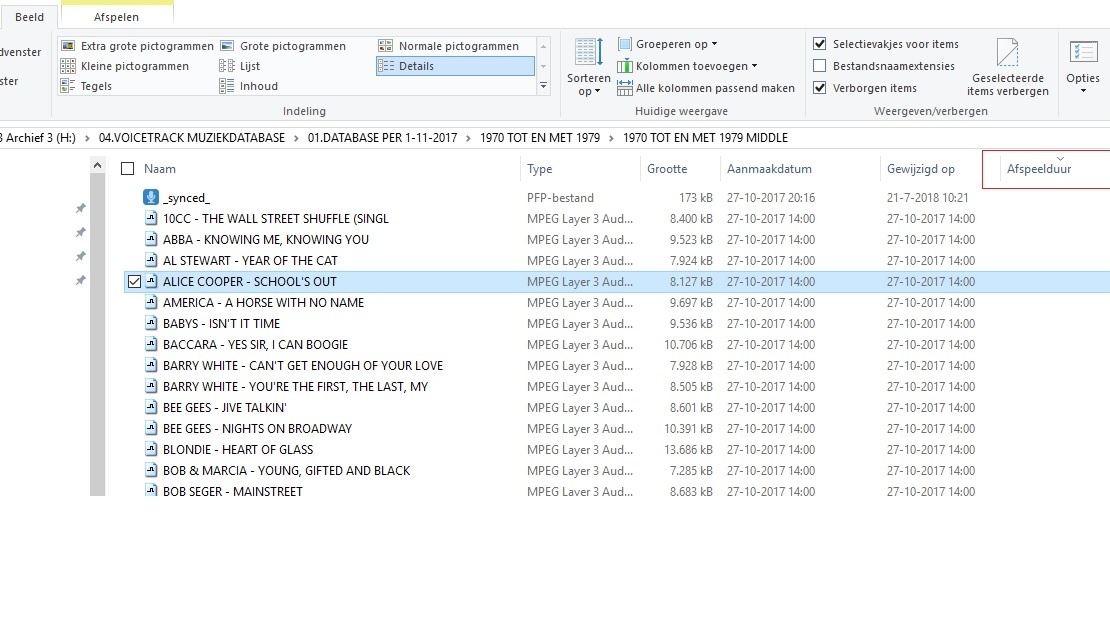Select Extra grote pictogrammen layout icon
Screen dimensions: 1110x630
[68, 46]
